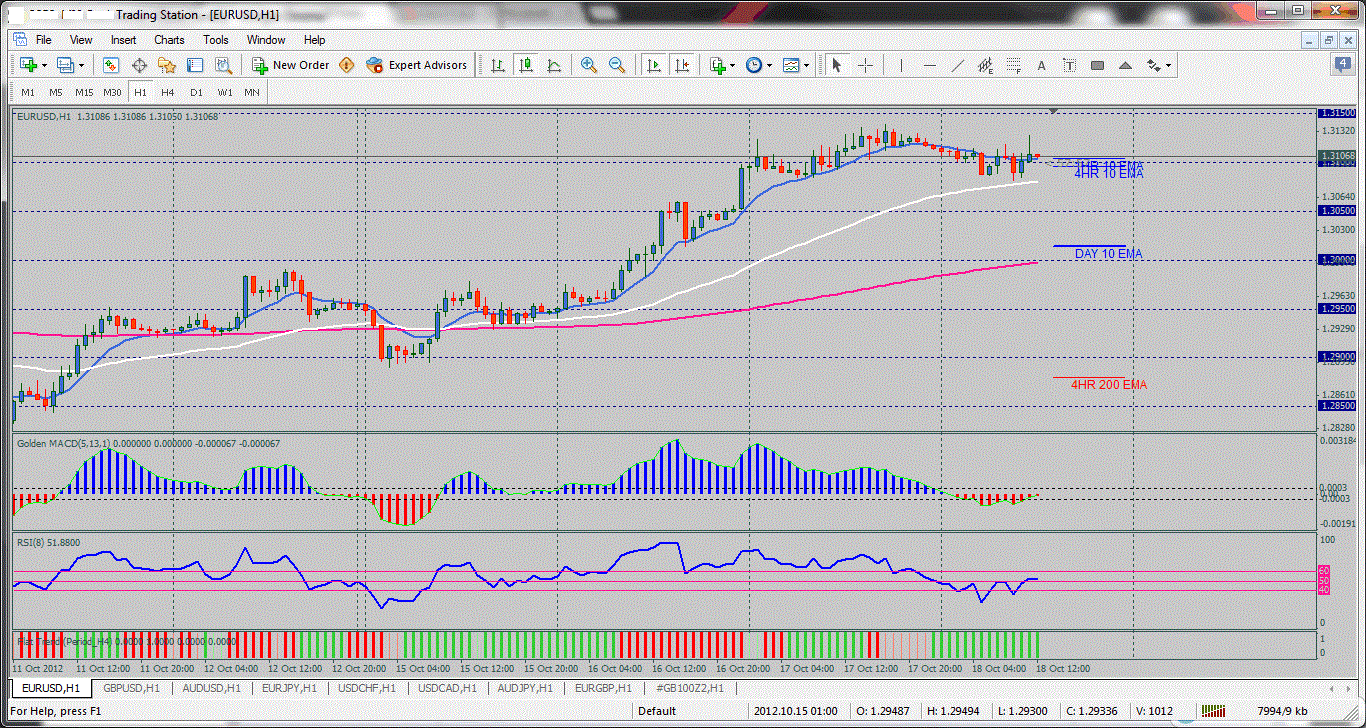Image resolution: width=1366 pixels, height=728 pixels.
Task: Switch timeframe to H4
Action: (168, 92)
